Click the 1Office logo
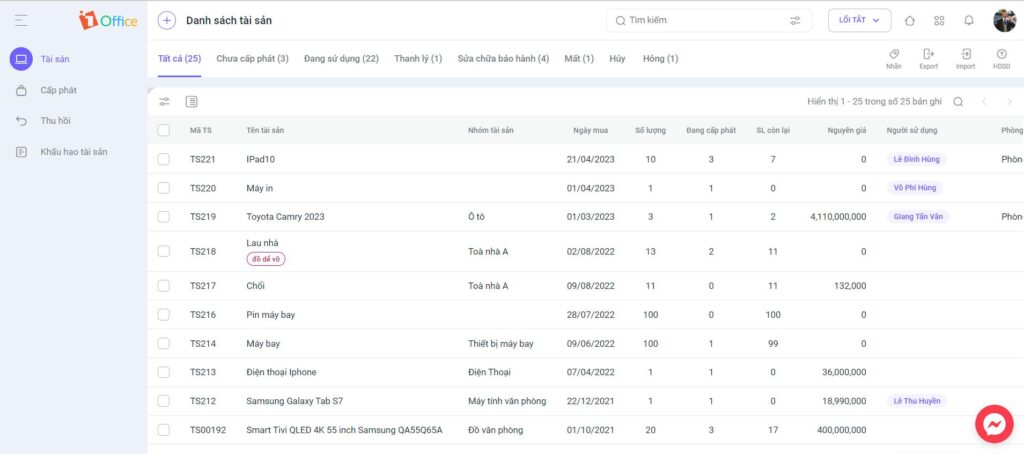Image resolution: width=1024 pixels, height=454 pixels. coord(108,20)
